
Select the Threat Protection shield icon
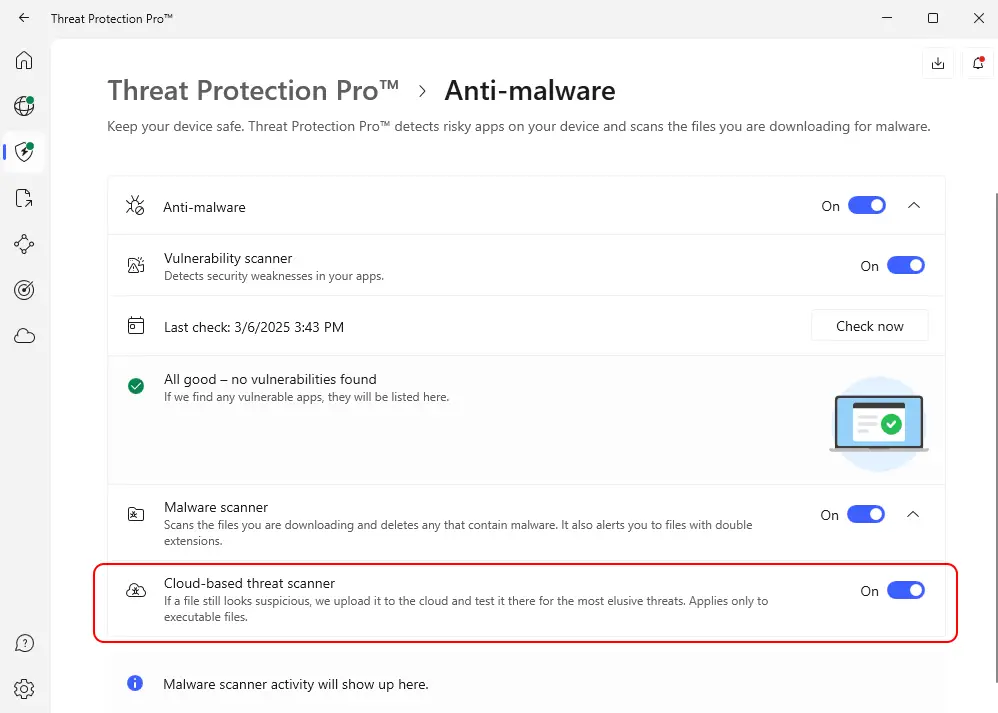(x=24, y=152)
